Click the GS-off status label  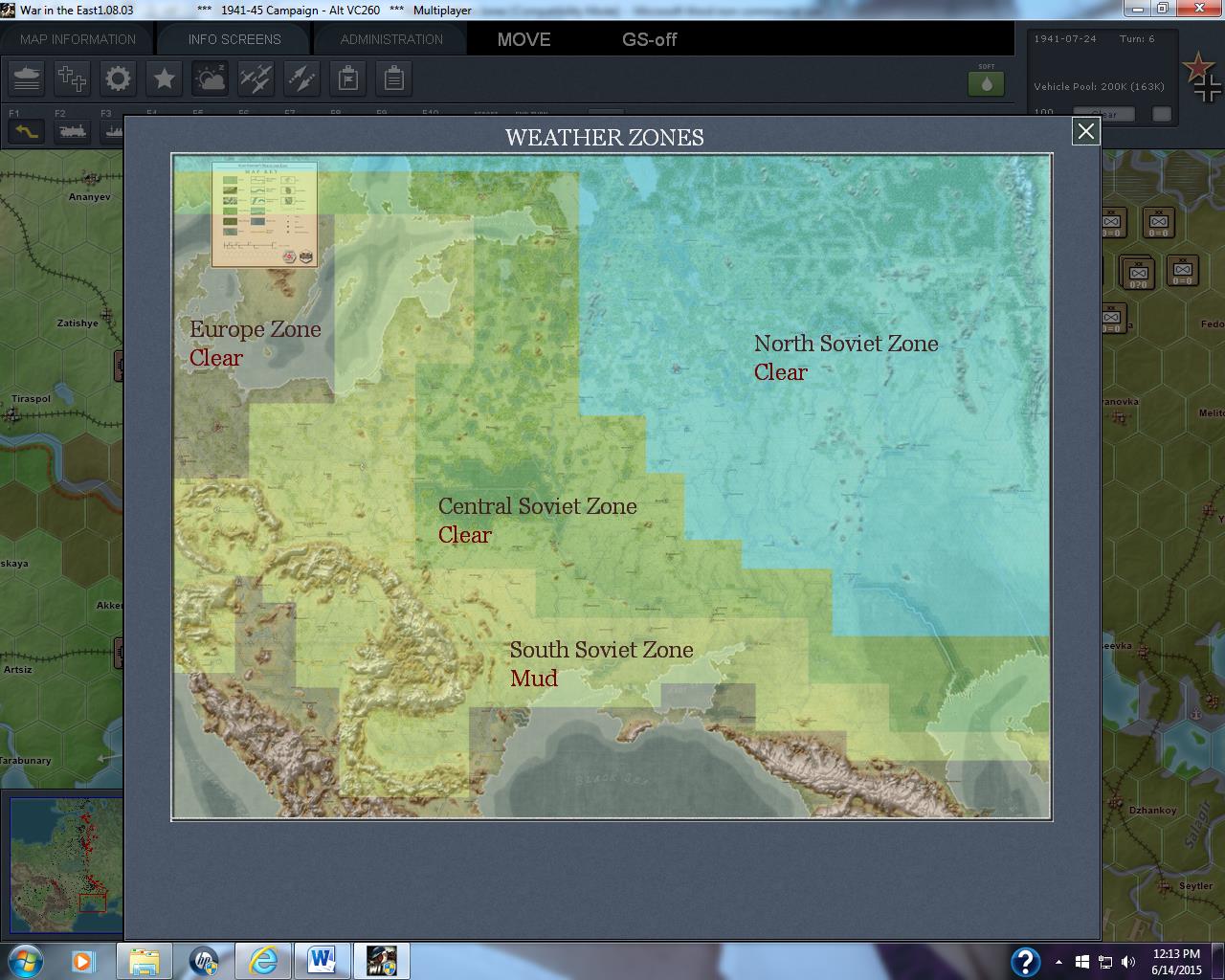(x=650, y=39)
